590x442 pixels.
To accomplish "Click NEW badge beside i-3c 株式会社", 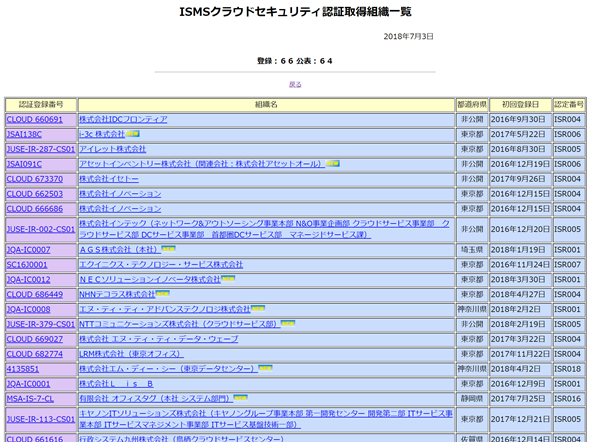I will (x=133, y=134).
